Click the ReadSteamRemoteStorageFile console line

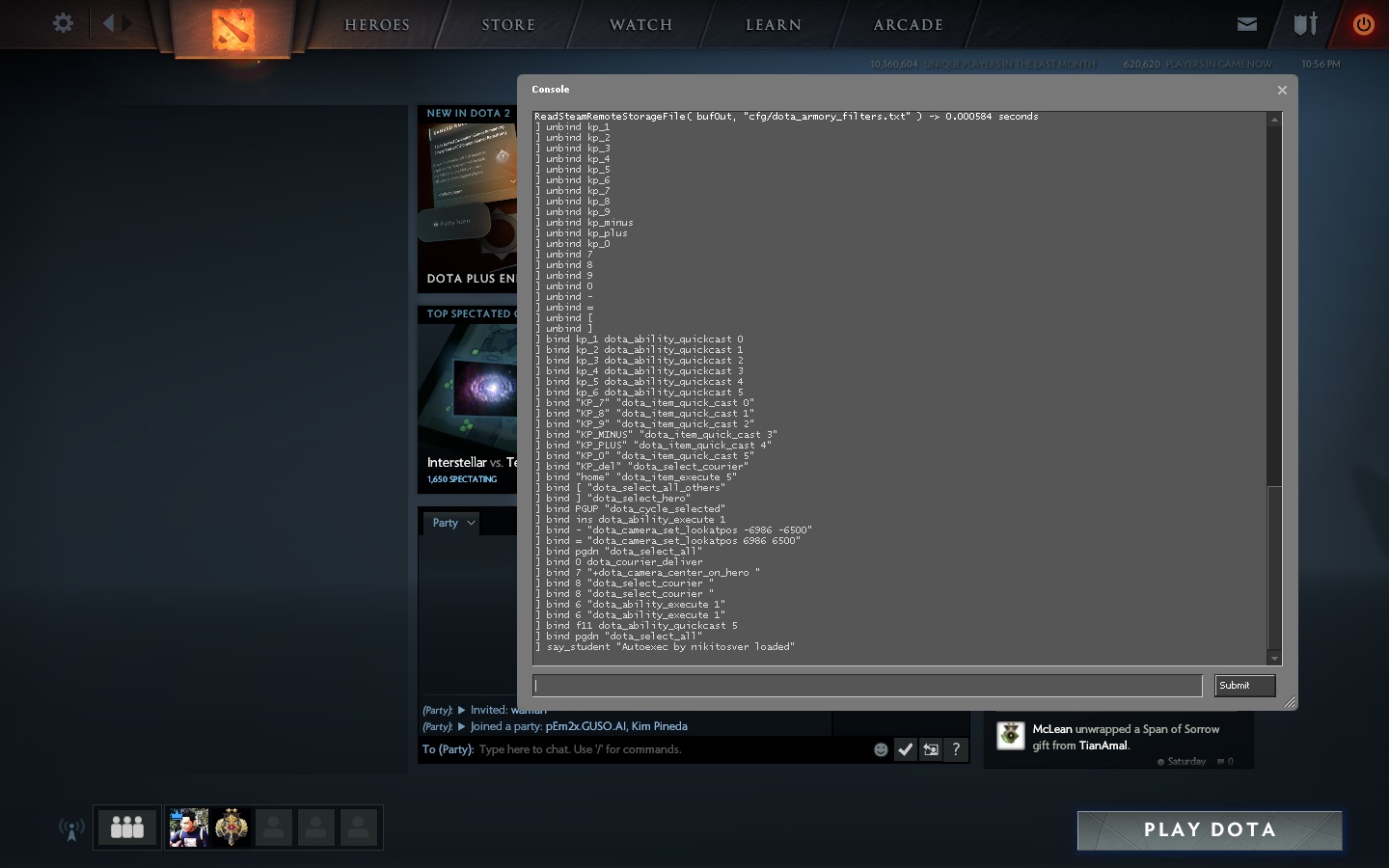(786, 117)
